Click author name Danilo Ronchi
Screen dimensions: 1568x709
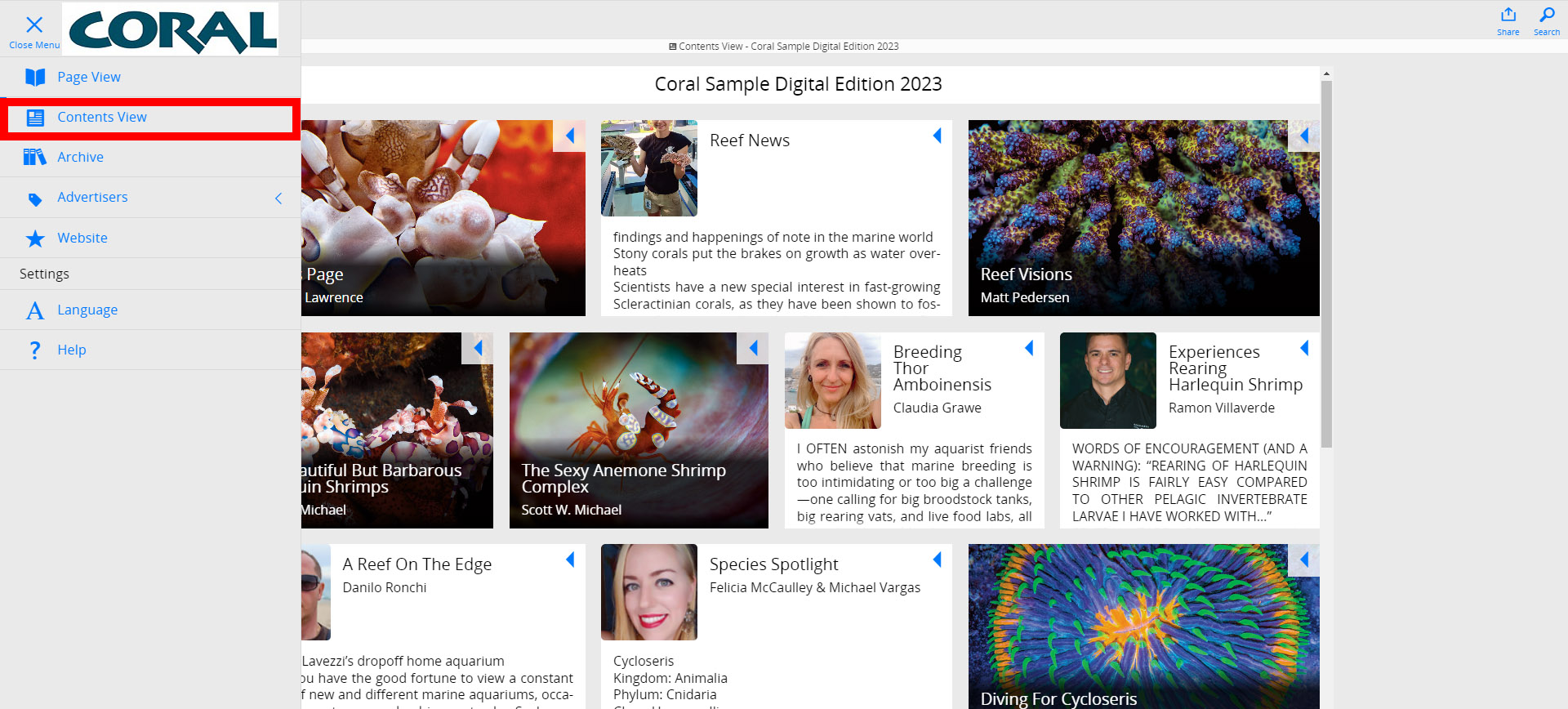coord(385,587)
